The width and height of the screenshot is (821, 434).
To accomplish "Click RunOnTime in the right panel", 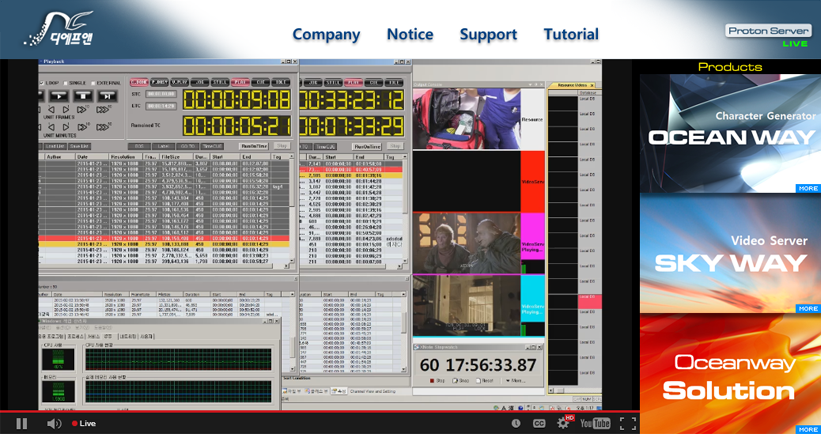I will [367, 147].
